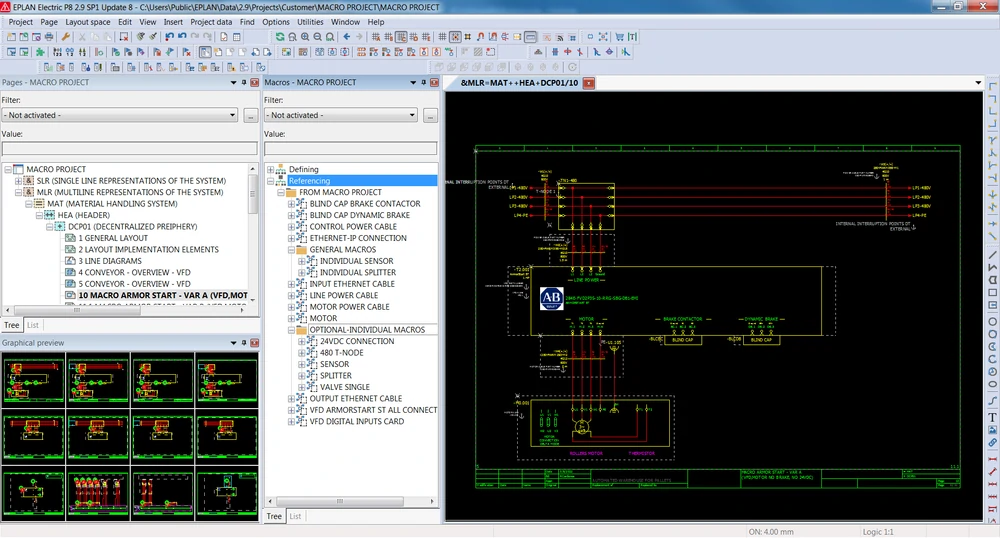Pin the Macros navigator panel

[x=423, y=83]
